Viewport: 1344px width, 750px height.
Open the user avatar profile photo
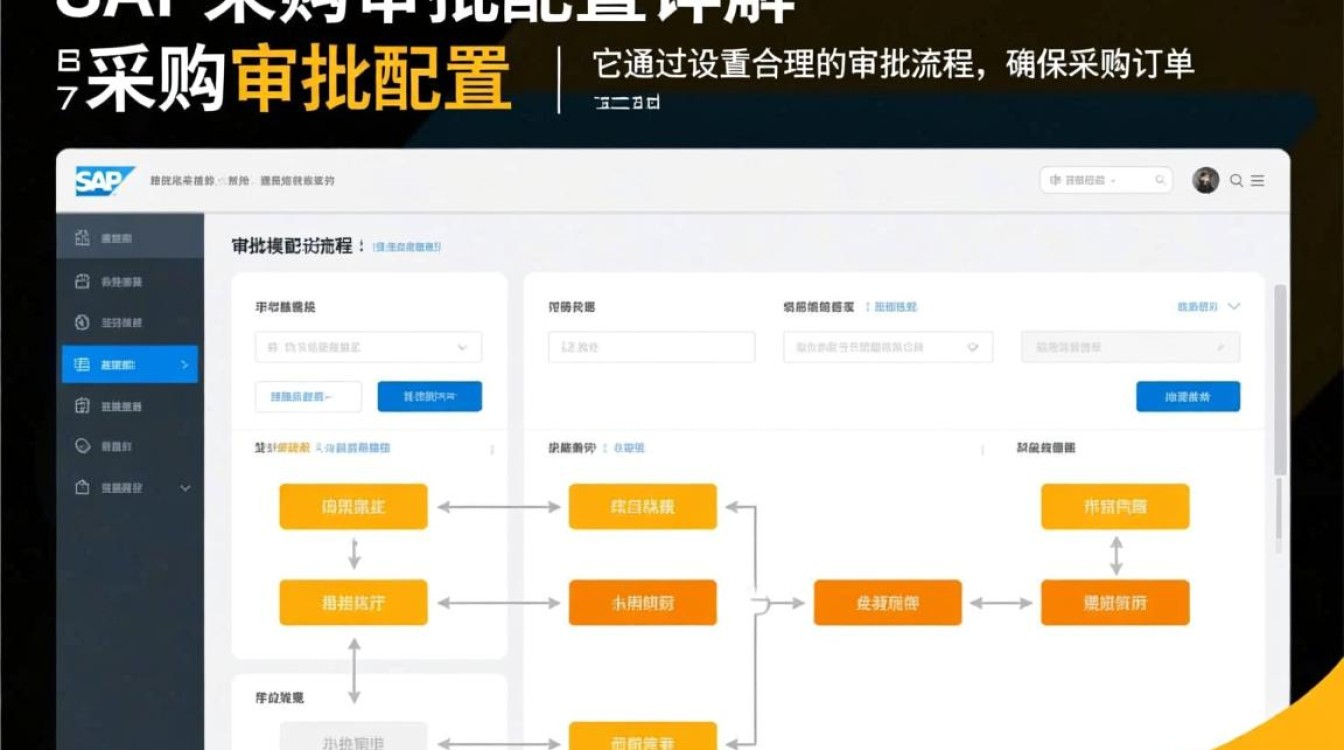click(x=1207, y=180)
